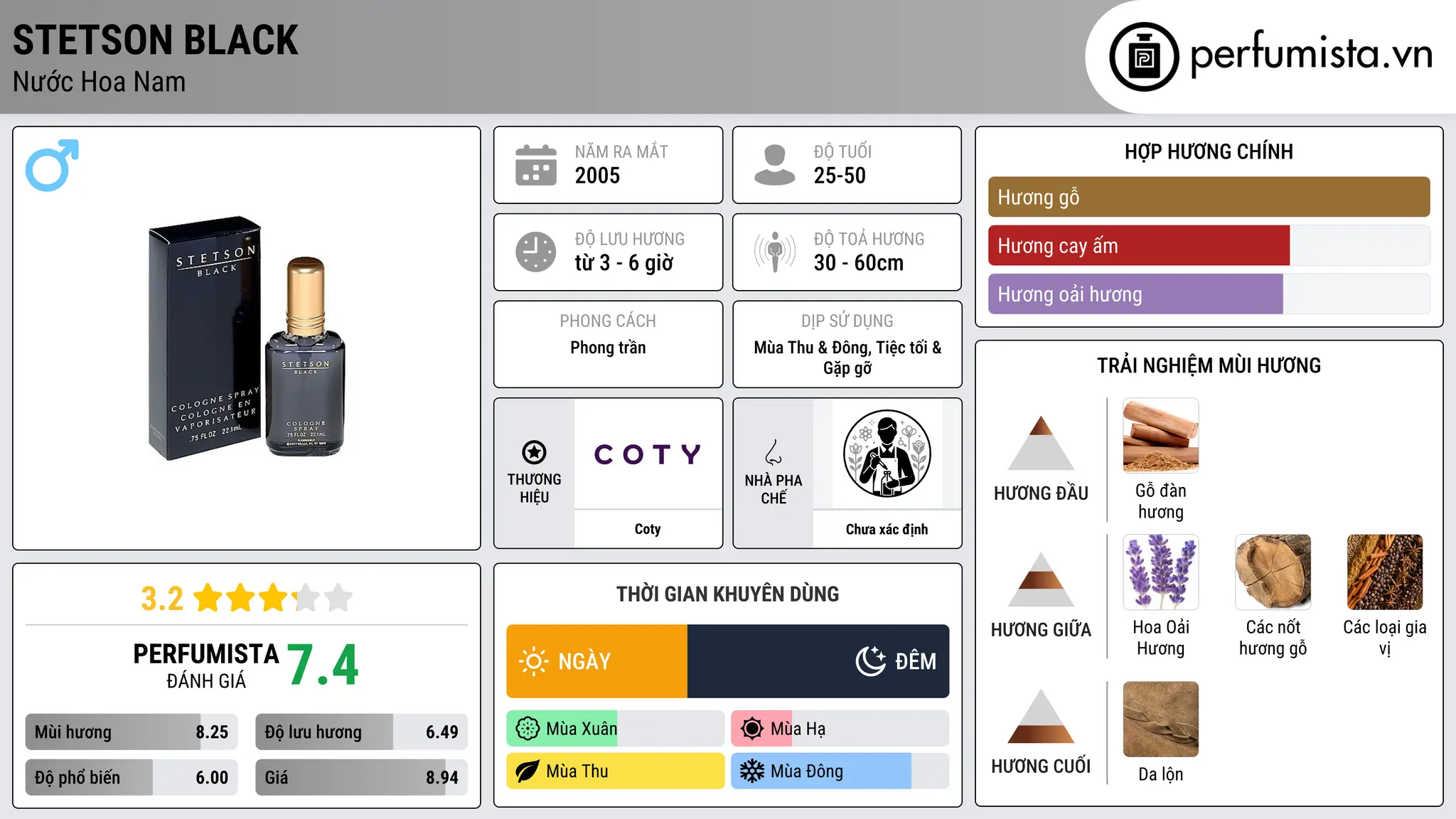This screenshot has width=1456, height=819.
Task: Click the clock icon for Độ lưu hương
Action: (x=536, y=252)
